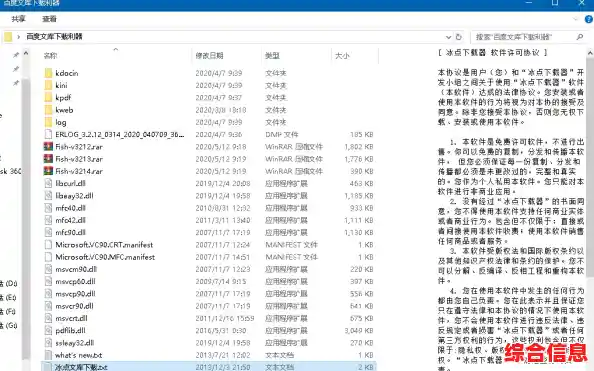Viewport: 594px width, 371px height.
Task: Click the search magnifier icon
Action: coord(580,37)
